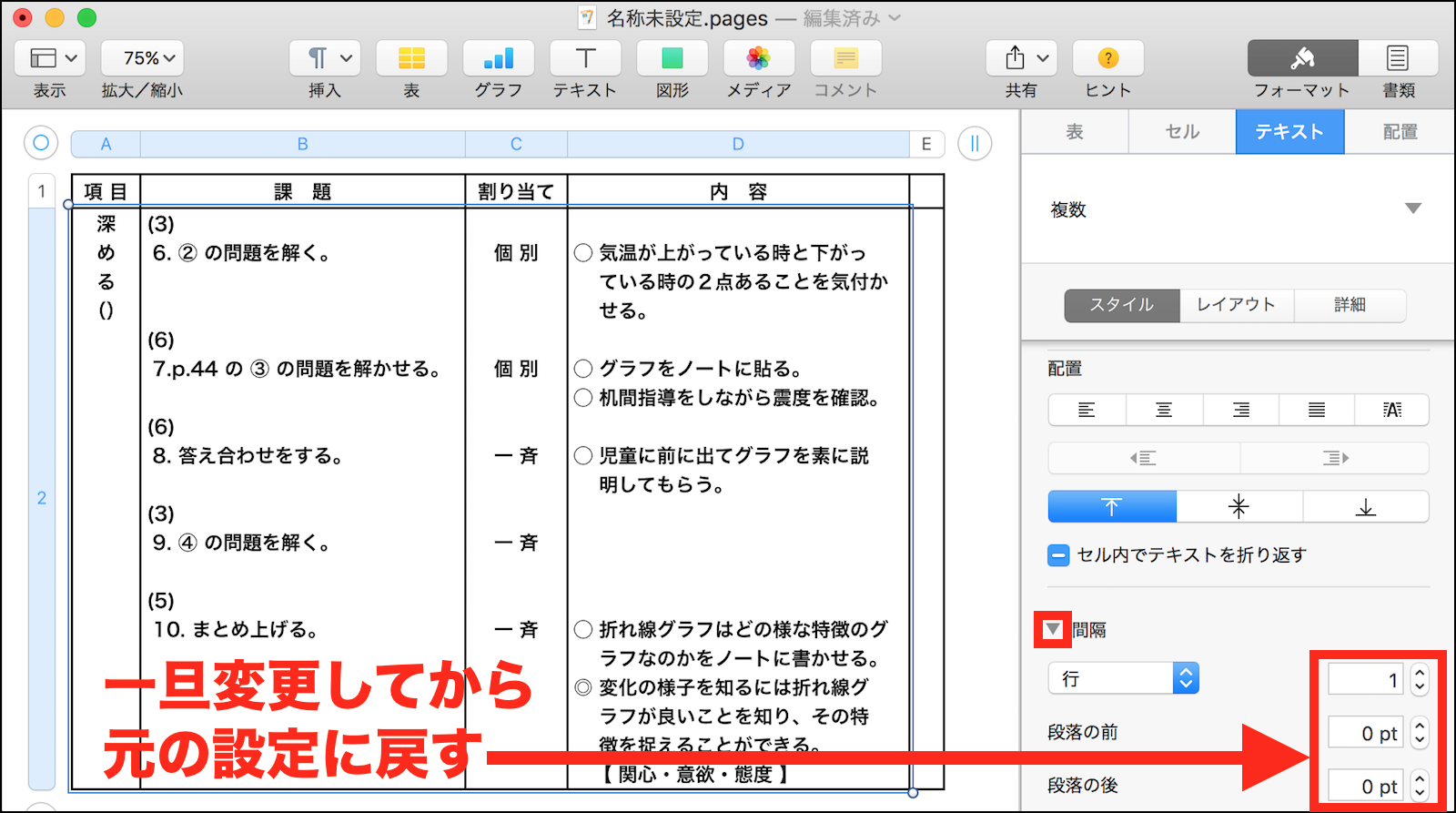The height and width of the screenshot is (813, 1456).
Task: Center-align text horizontally in cell
Action: pos(1164,411)
